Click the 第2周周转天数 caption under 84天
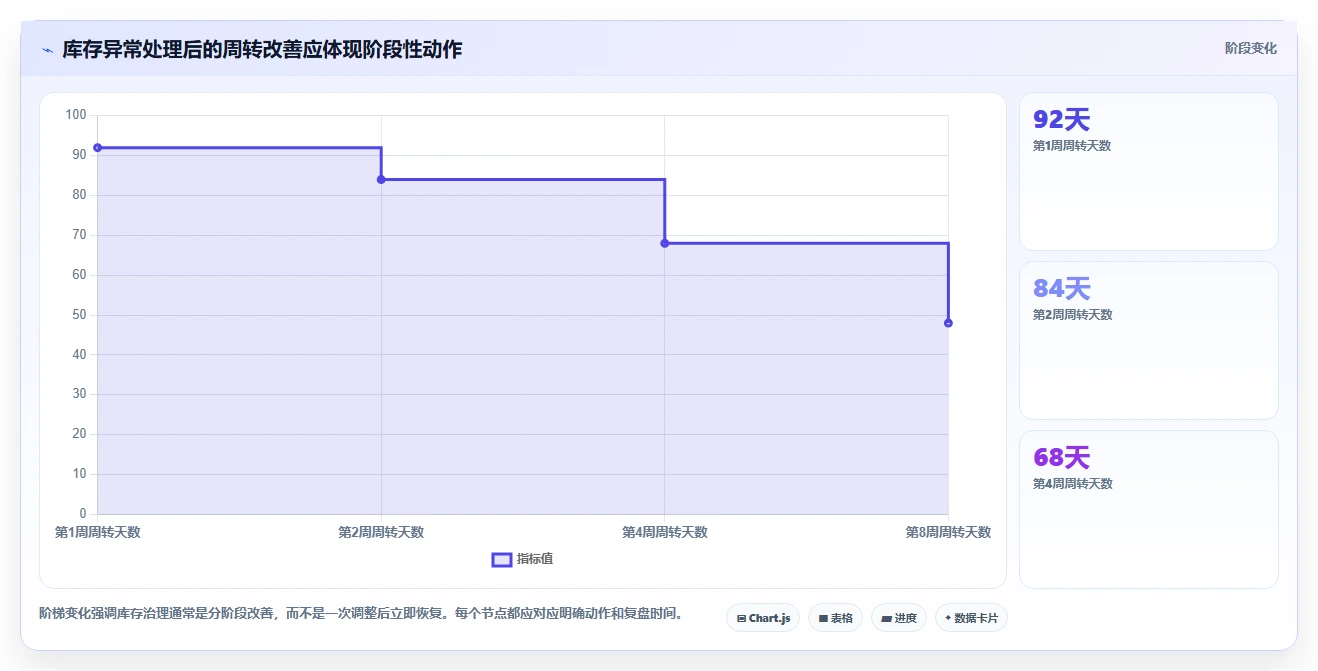 (1072, 315)
